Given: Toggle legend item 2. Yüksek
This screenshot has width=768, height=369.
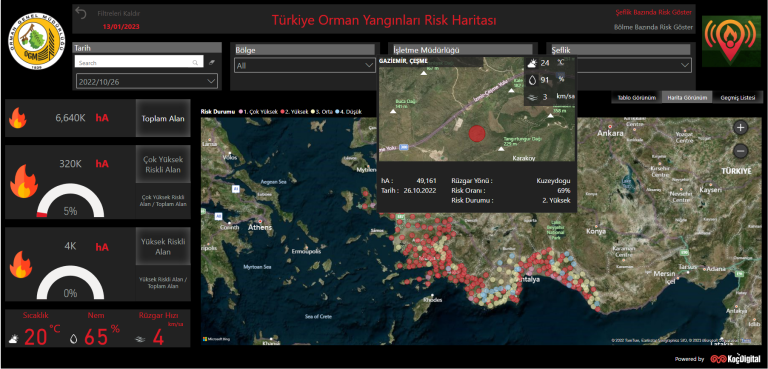Looking at the screenshot, I should pos(294,111).
